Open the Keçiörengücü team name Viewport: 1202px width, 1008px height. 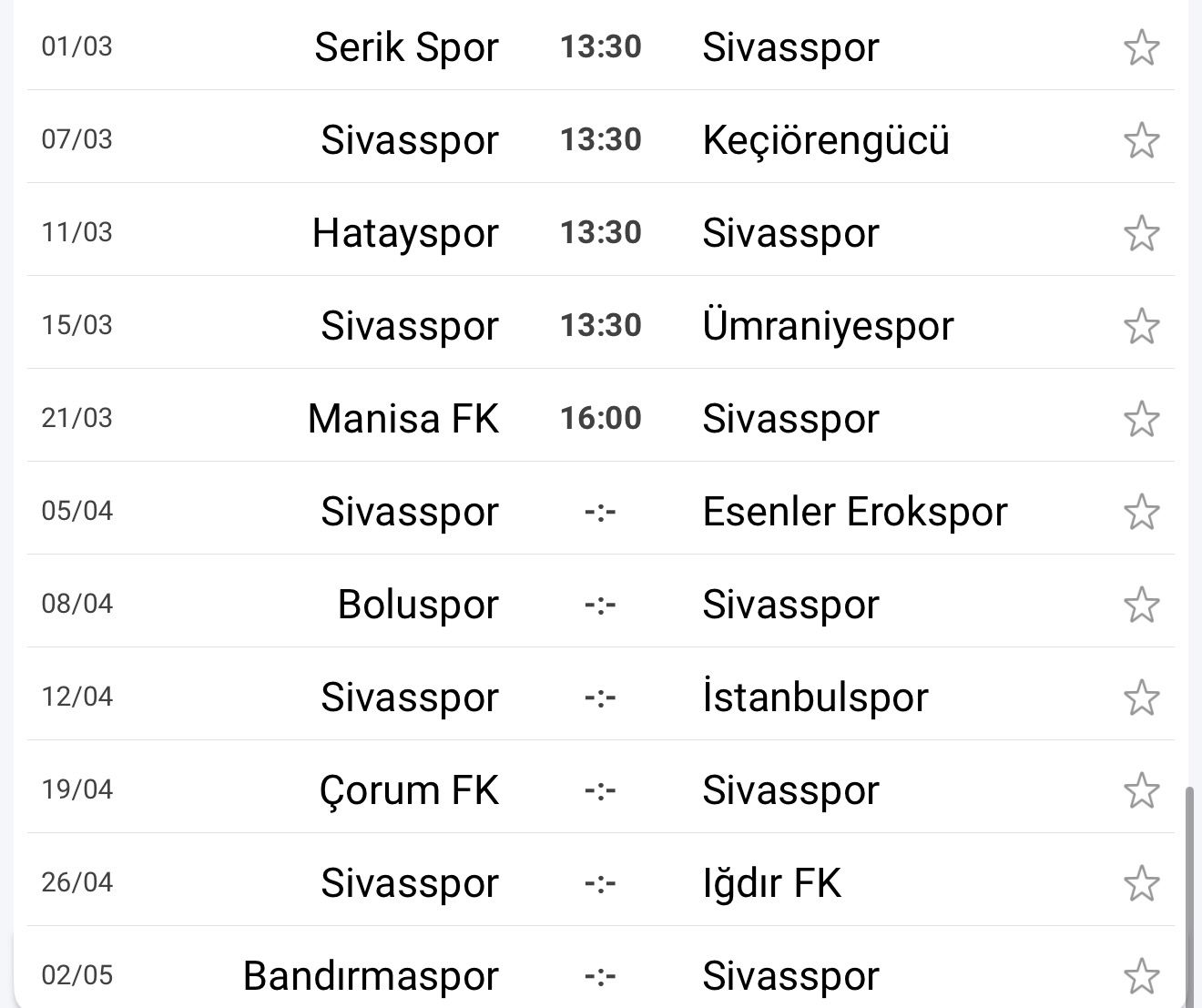pos(826,140)
